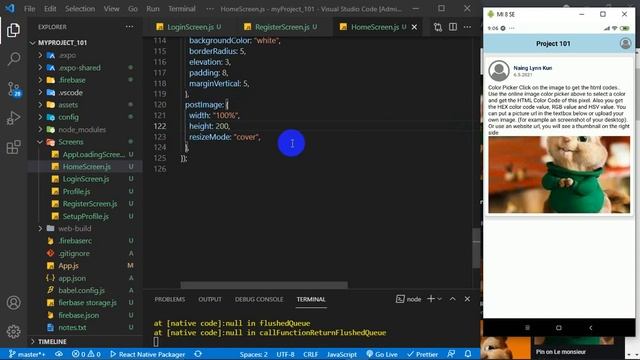
Task: Tap profile avatar in Project 101 header
Action: 625,43
